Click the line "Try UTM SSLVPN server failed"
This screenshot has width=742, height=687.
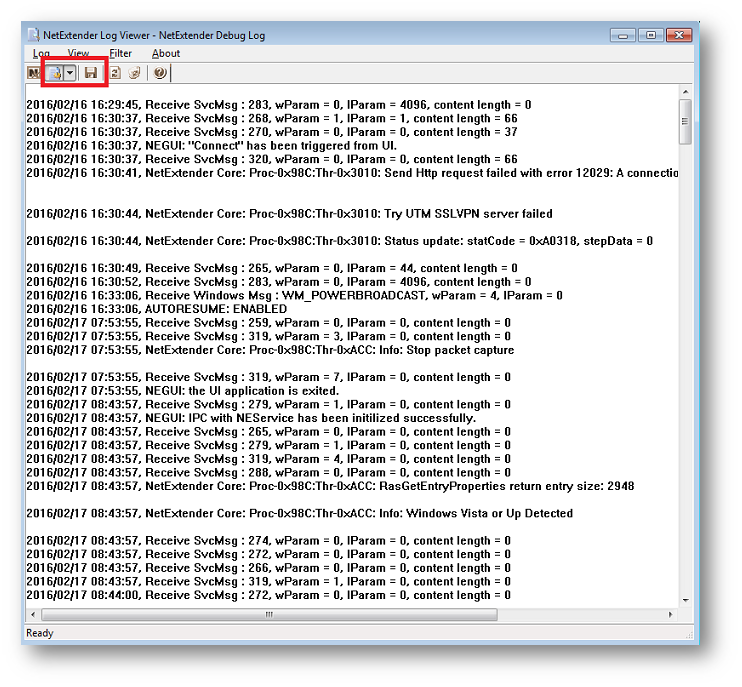289,214
